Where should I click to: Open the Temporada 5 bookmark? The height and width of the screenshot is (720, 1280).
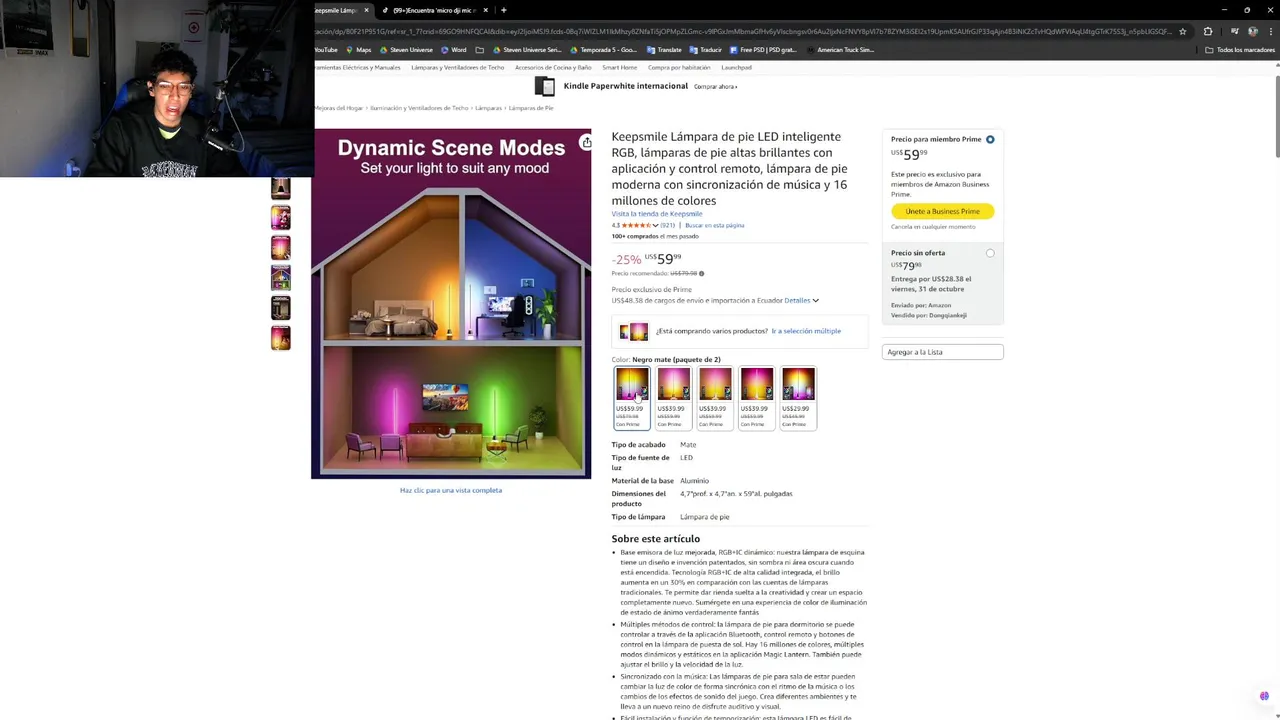(x=603, y=50)
